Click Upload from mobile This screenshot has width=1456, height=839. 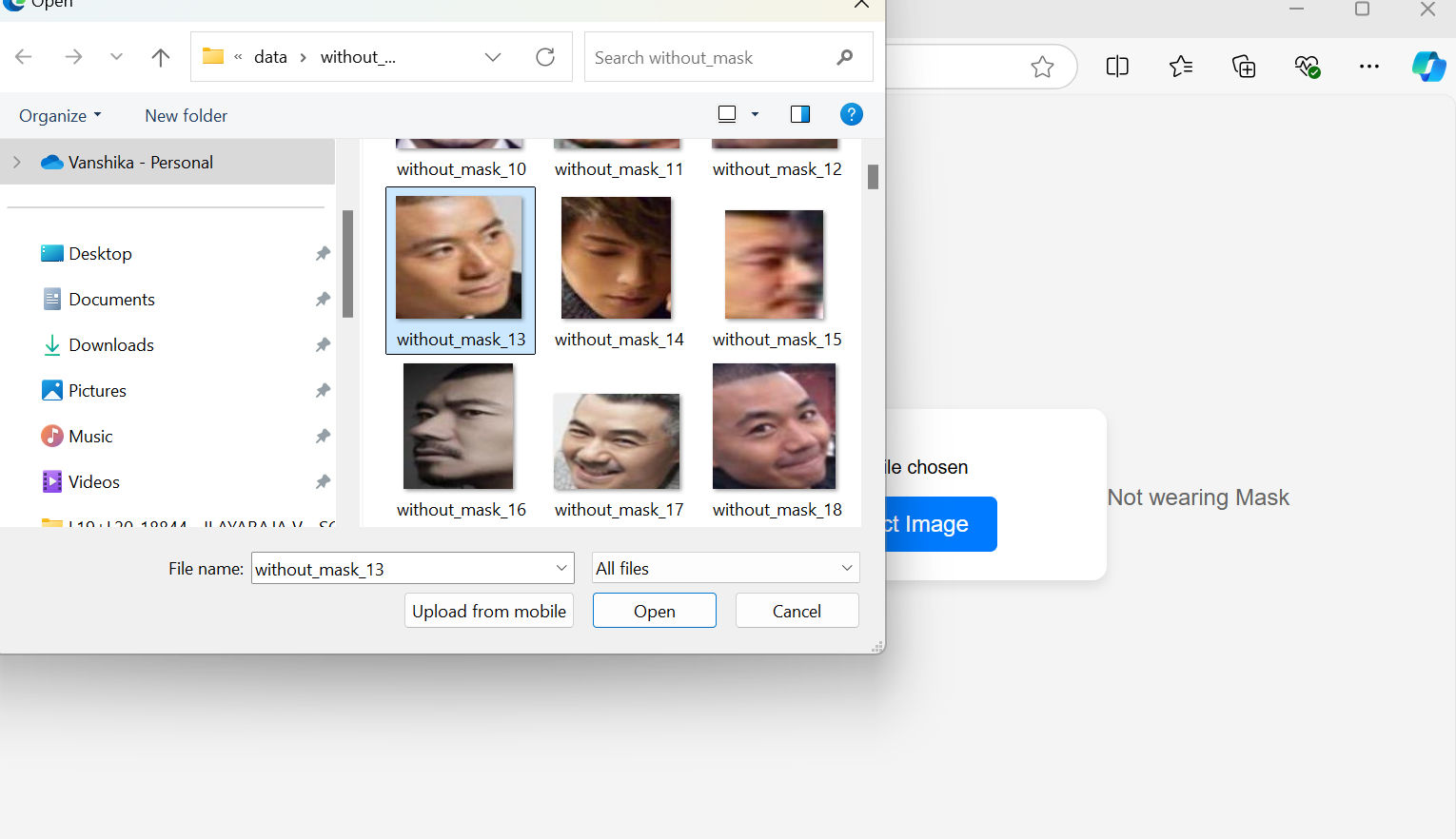coord(489,611)
